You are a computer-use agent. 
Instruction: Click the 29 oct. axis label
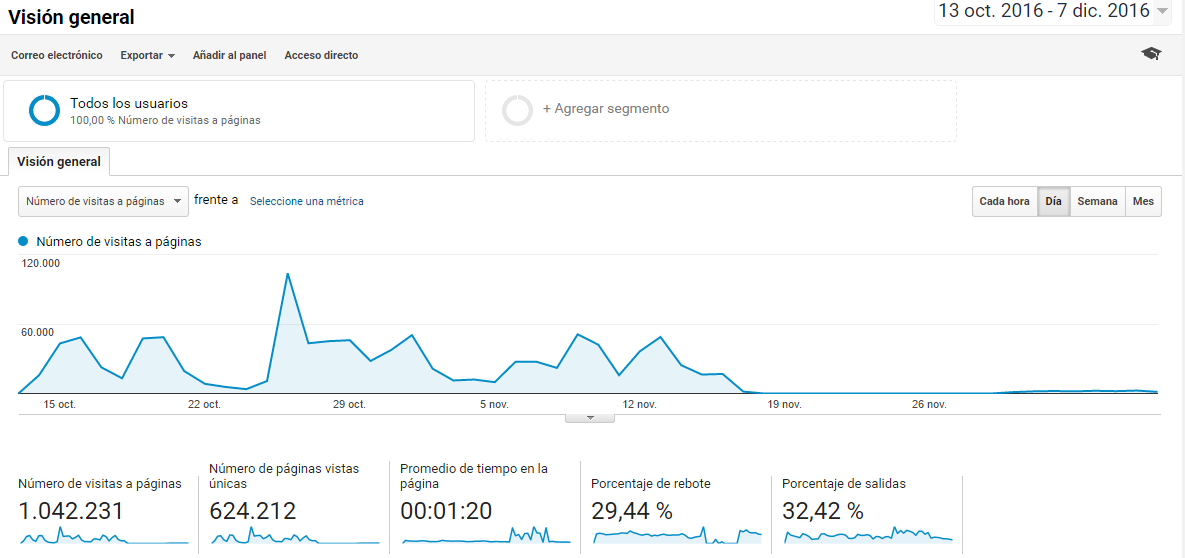(x=349, y=405)
